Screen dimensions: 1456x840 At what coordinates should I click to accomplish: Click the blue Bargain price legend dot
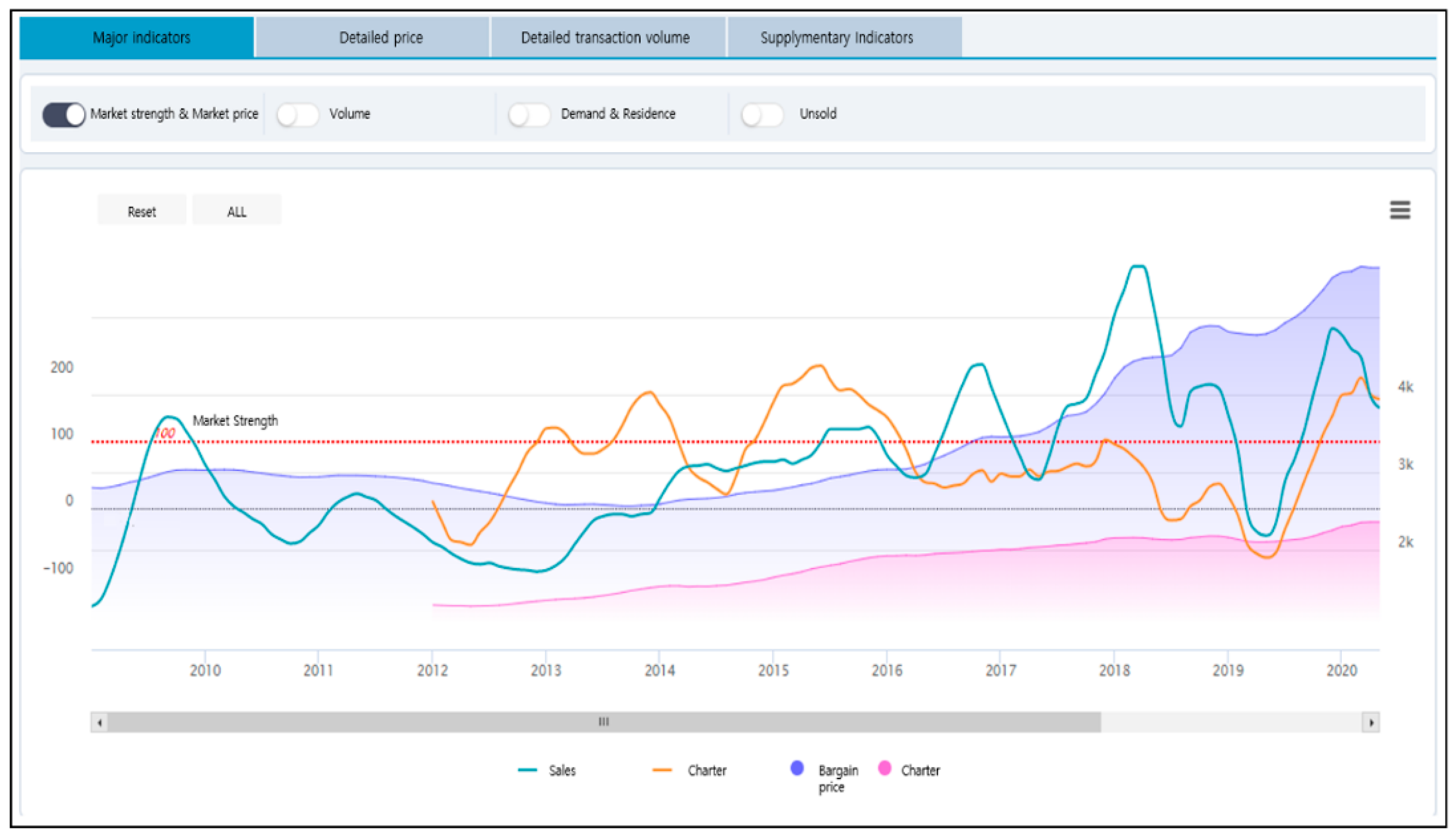coord(797,768)
